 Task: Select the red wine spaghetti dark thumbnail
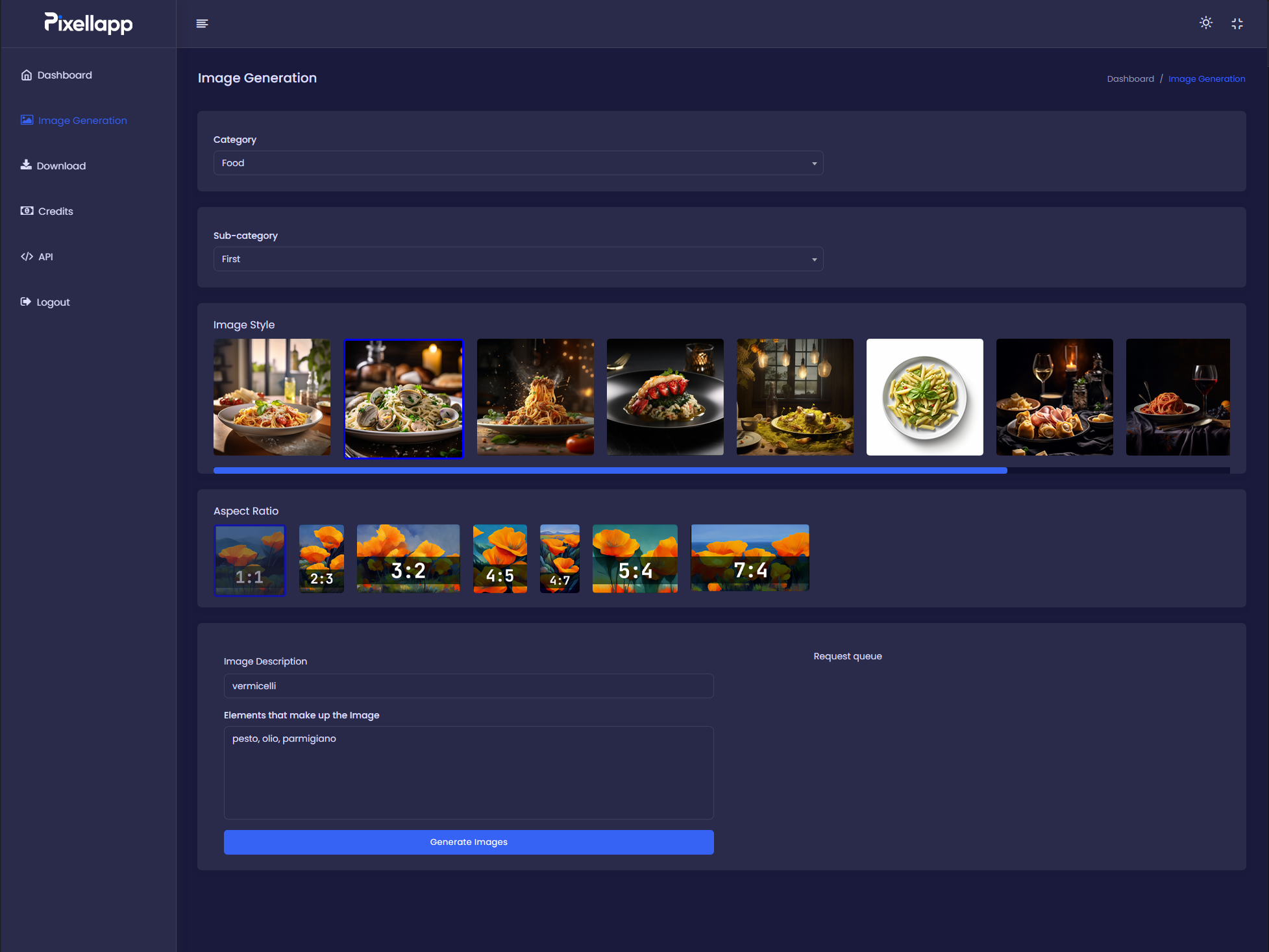click(x=1178, y=397)
